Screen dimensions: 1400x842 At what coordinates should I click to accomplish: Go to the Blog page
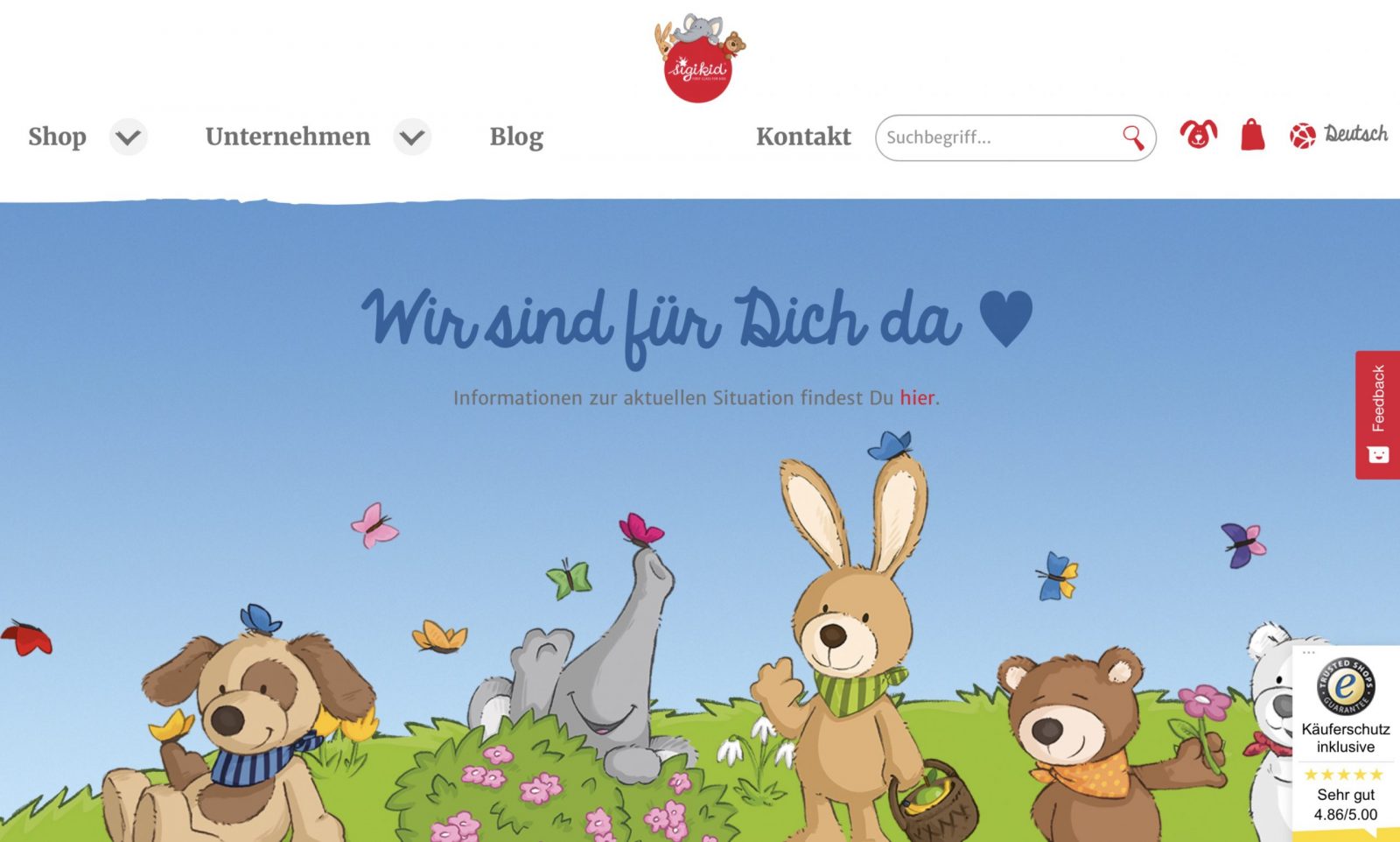(516, 137)
